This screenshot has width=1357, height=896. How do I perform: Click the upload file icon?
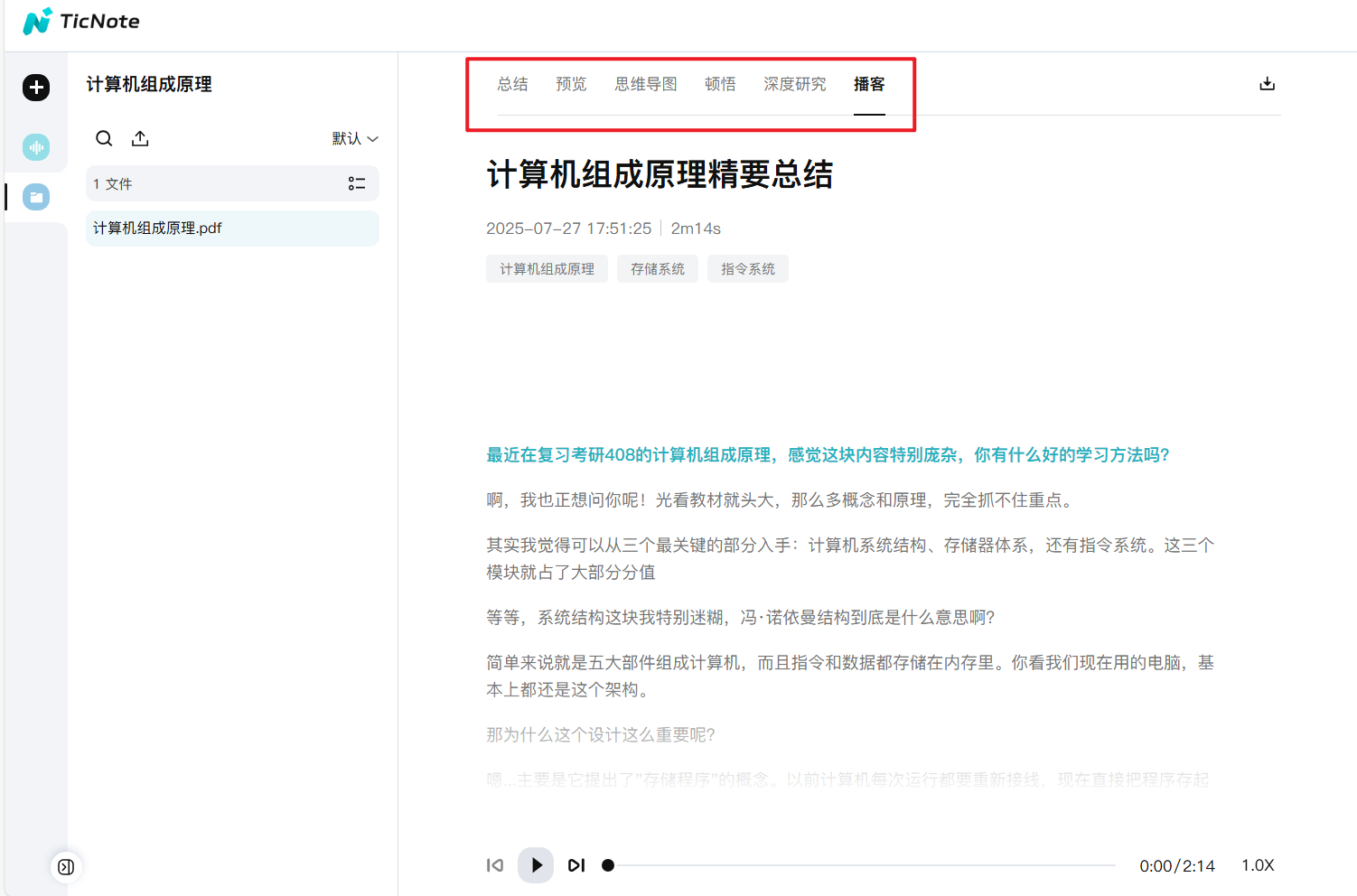pos(140,138)
